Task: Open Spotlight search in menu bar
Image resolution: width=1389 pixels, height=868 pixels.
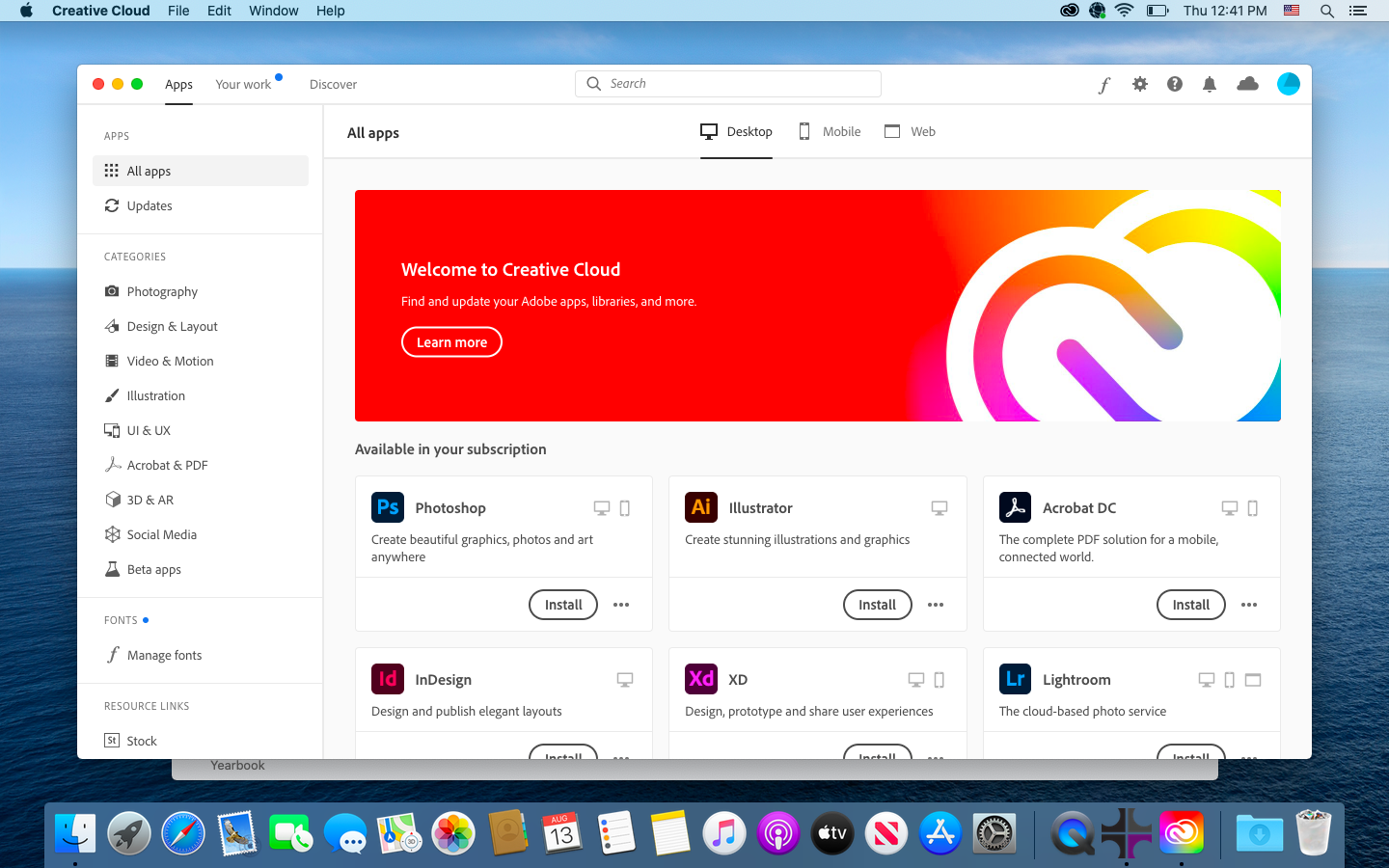Action: click(1327, 11)
